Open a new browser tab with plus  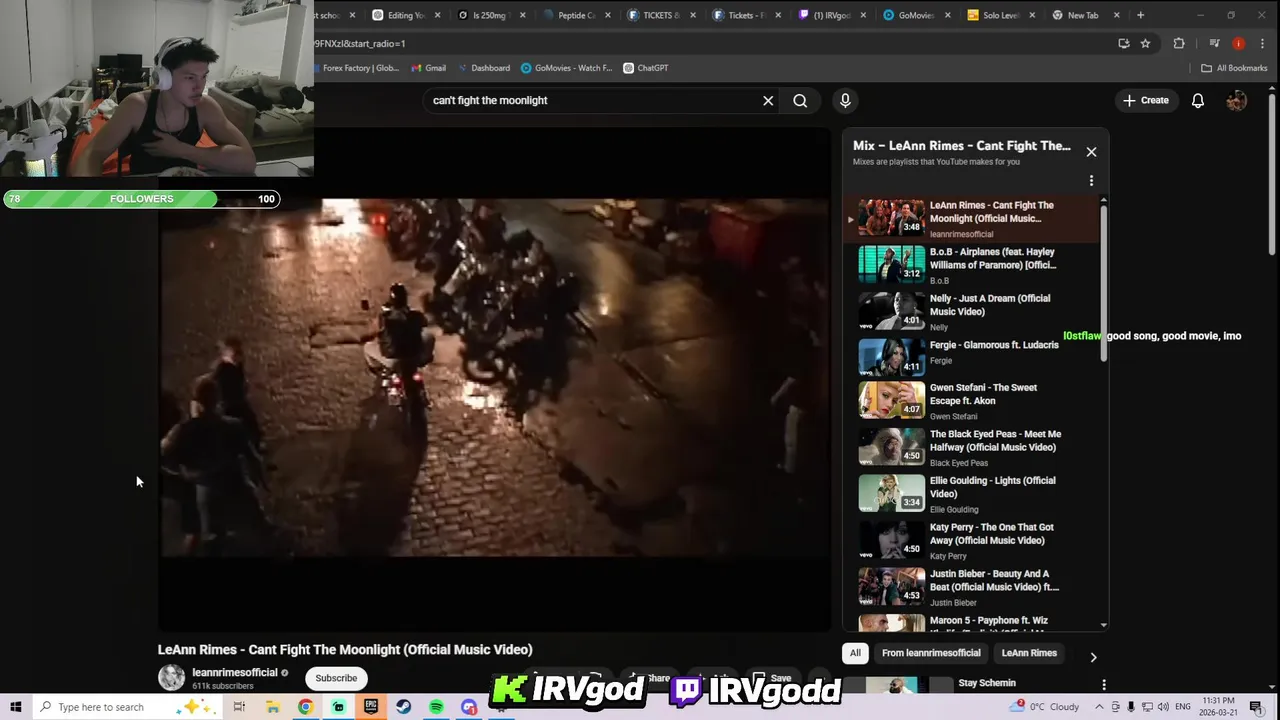point(1140,15)
